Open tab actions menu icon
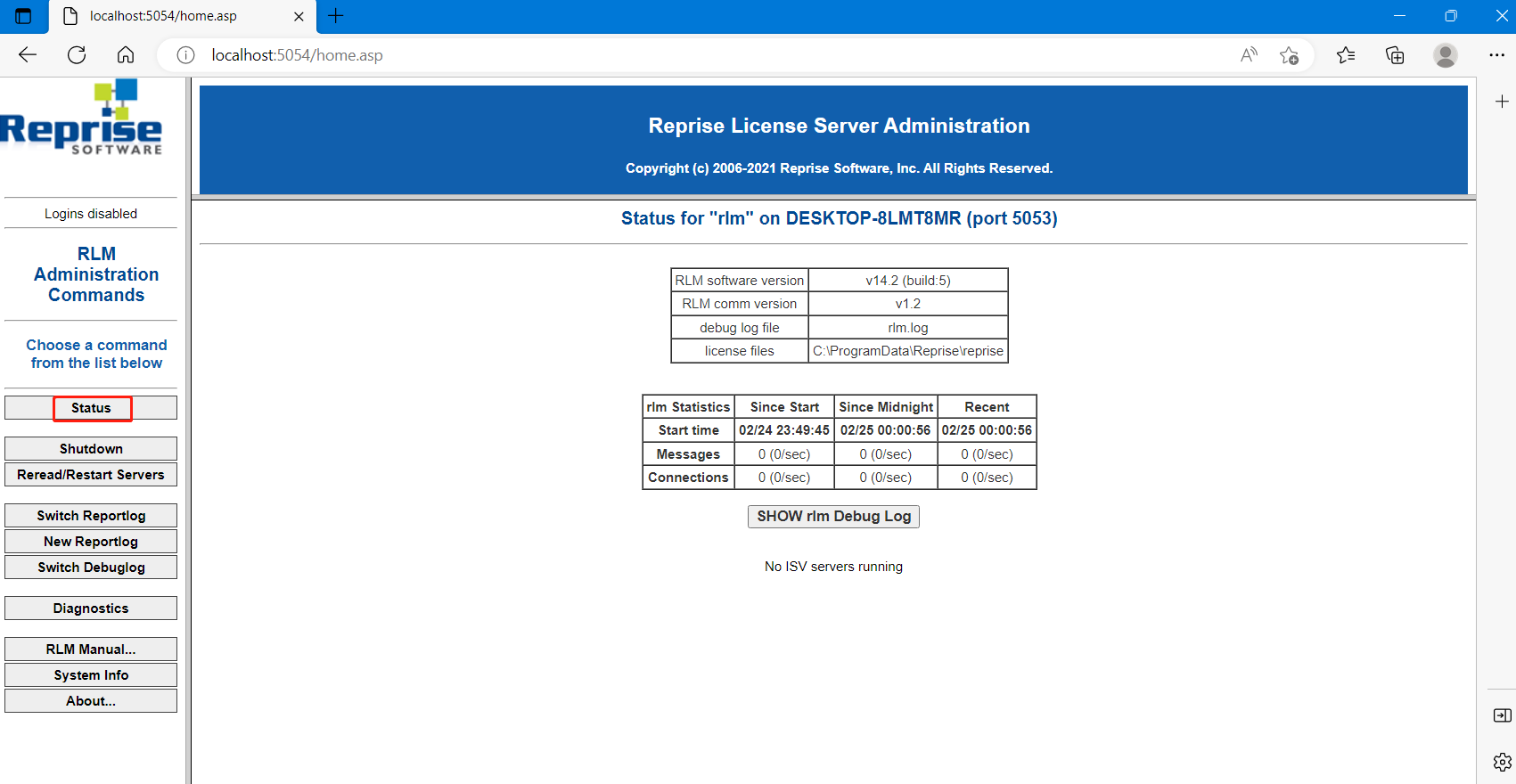Image resolution: width=1516 pixels, height=784 pixels. [x=24, y=16]
